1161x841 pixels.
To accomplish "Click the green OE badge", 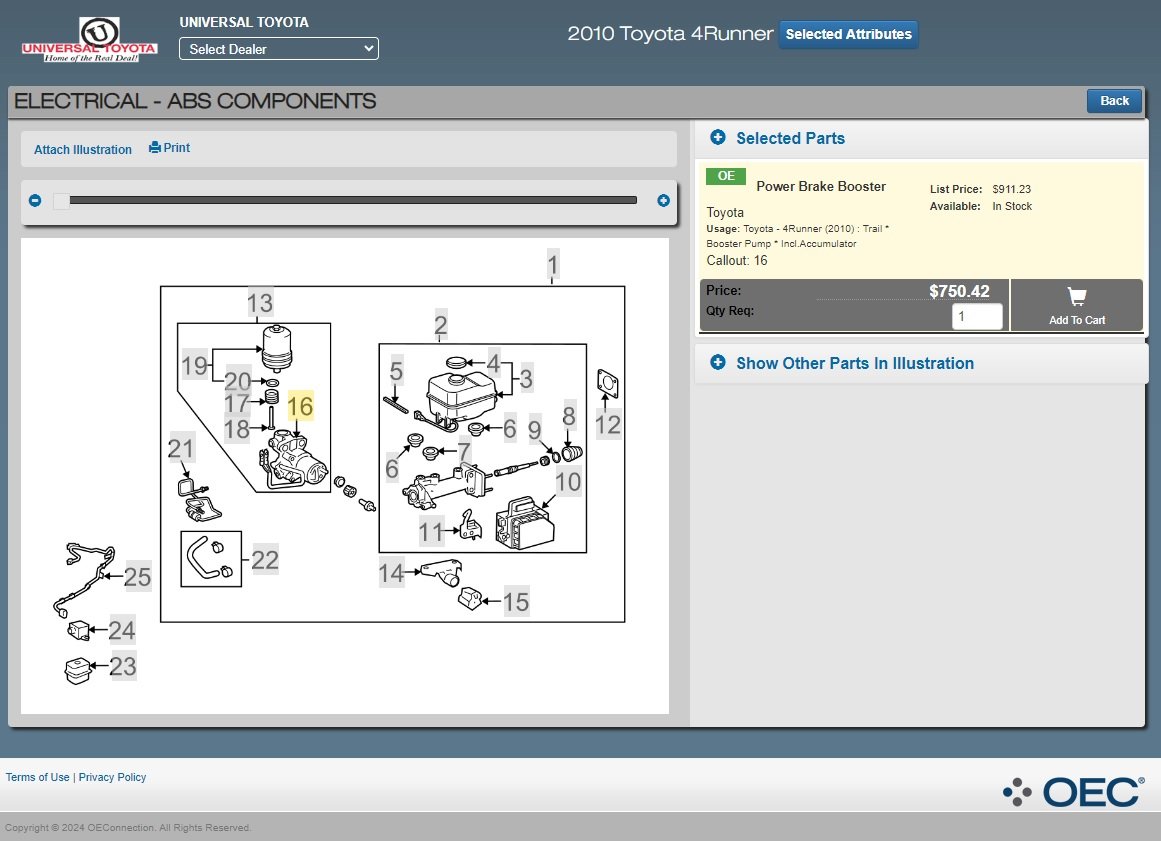I will (726, 175).
